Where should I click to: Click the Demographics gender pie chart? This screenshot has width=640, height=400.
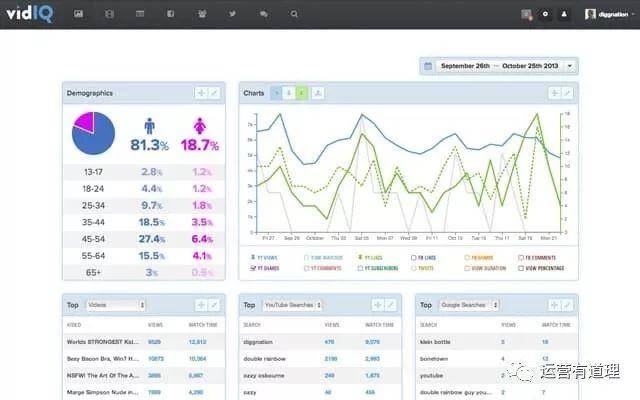tap(93, 133)
